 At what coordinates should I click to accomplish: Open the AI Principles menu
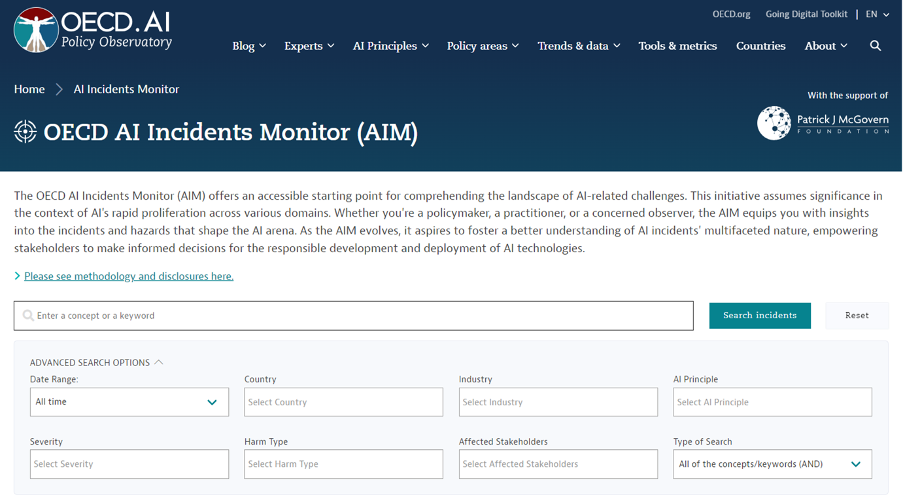391,46
